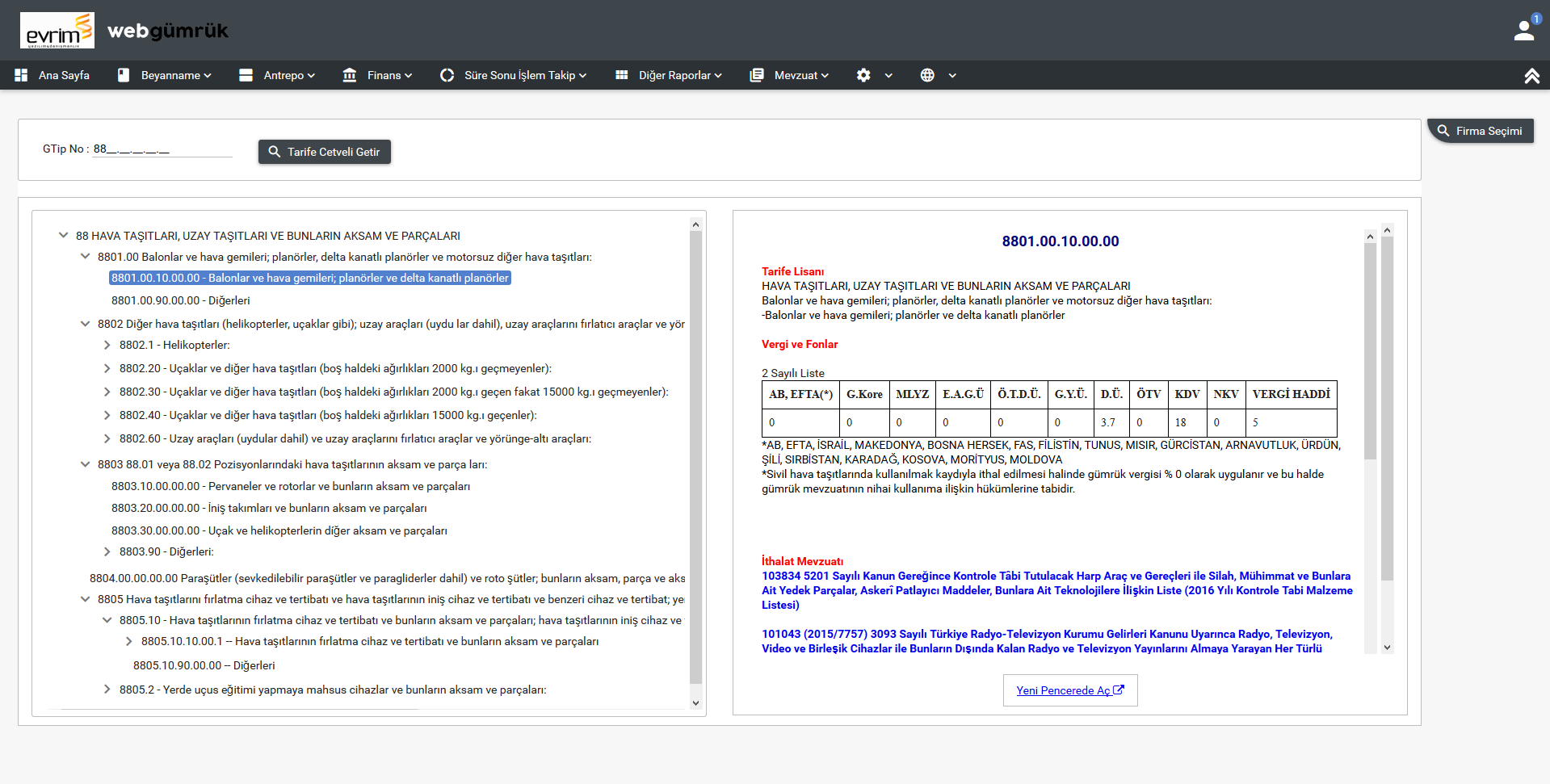
Task: Click the GTip No input field
Action: [x=162, y=149]
